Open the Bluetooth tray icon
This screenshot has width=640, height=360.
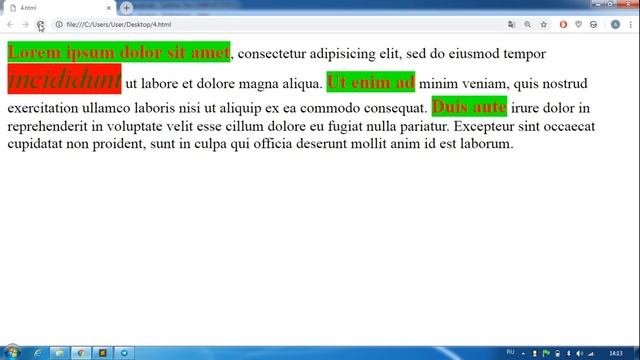[569, 353]
